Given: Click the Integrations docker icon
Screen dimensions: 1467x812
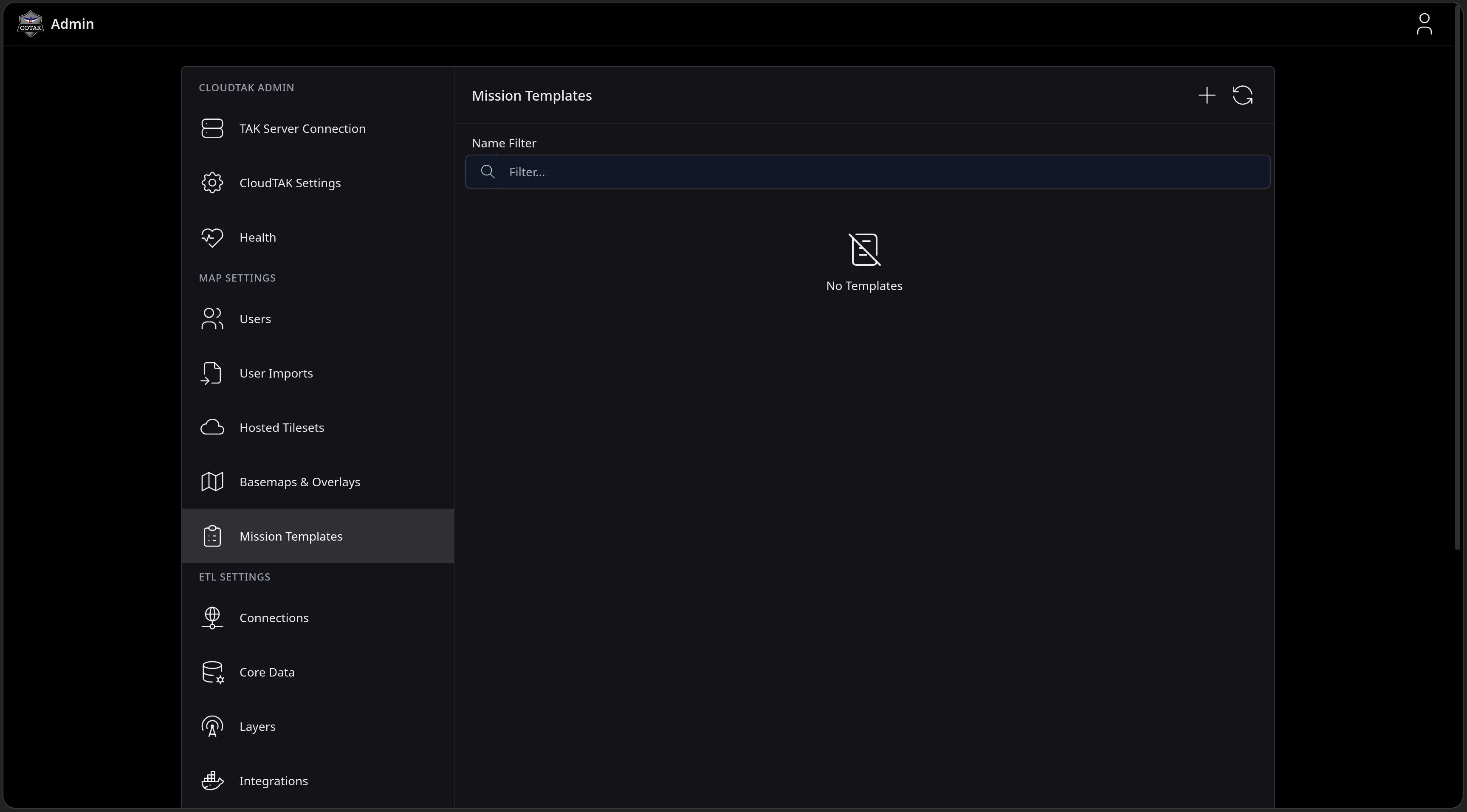Looking at the screenshot, I should [x=212, y=781].
